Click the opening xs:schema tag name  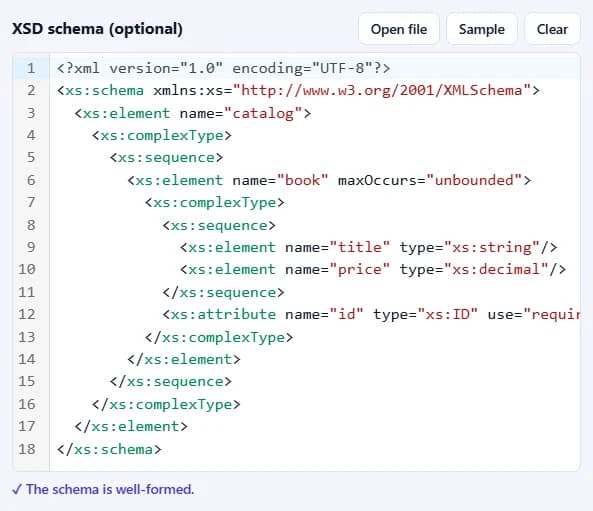[x=104, y=90]
